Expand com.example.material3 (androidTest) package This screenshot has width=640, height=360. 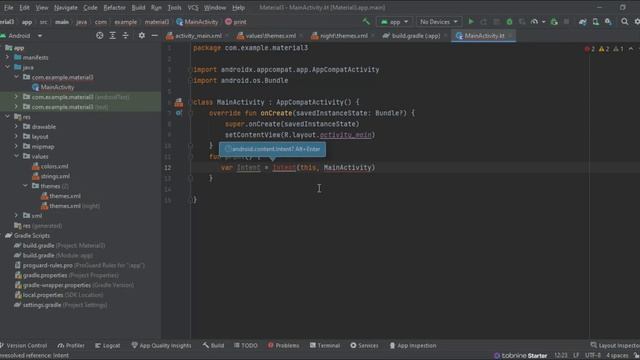tap(16, 97)
